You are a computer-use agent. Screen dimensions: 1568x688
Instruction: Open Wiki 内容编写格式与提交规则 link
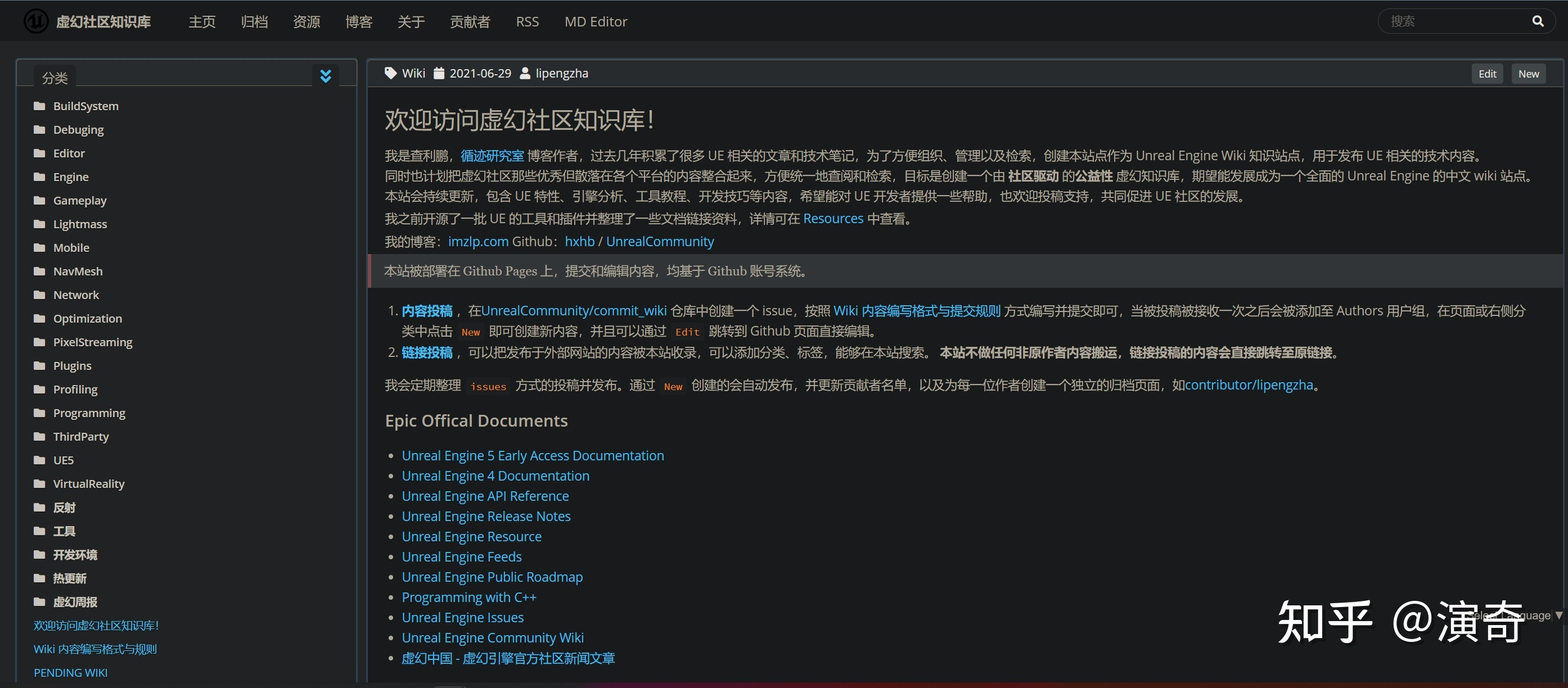917,311
